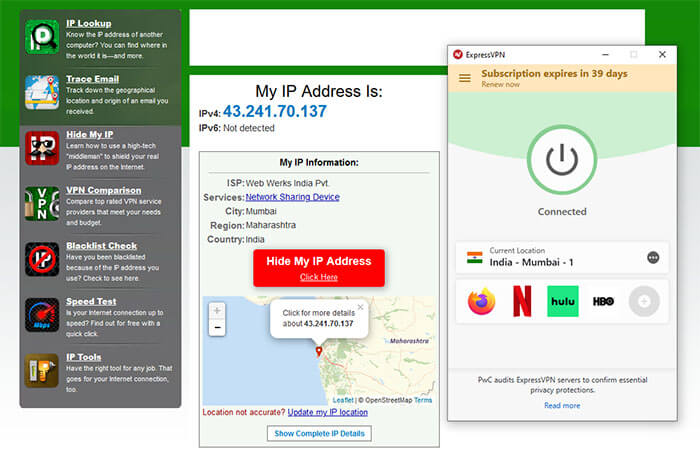Zoom out on the map
Screen dimensions: 700x455
217,328
